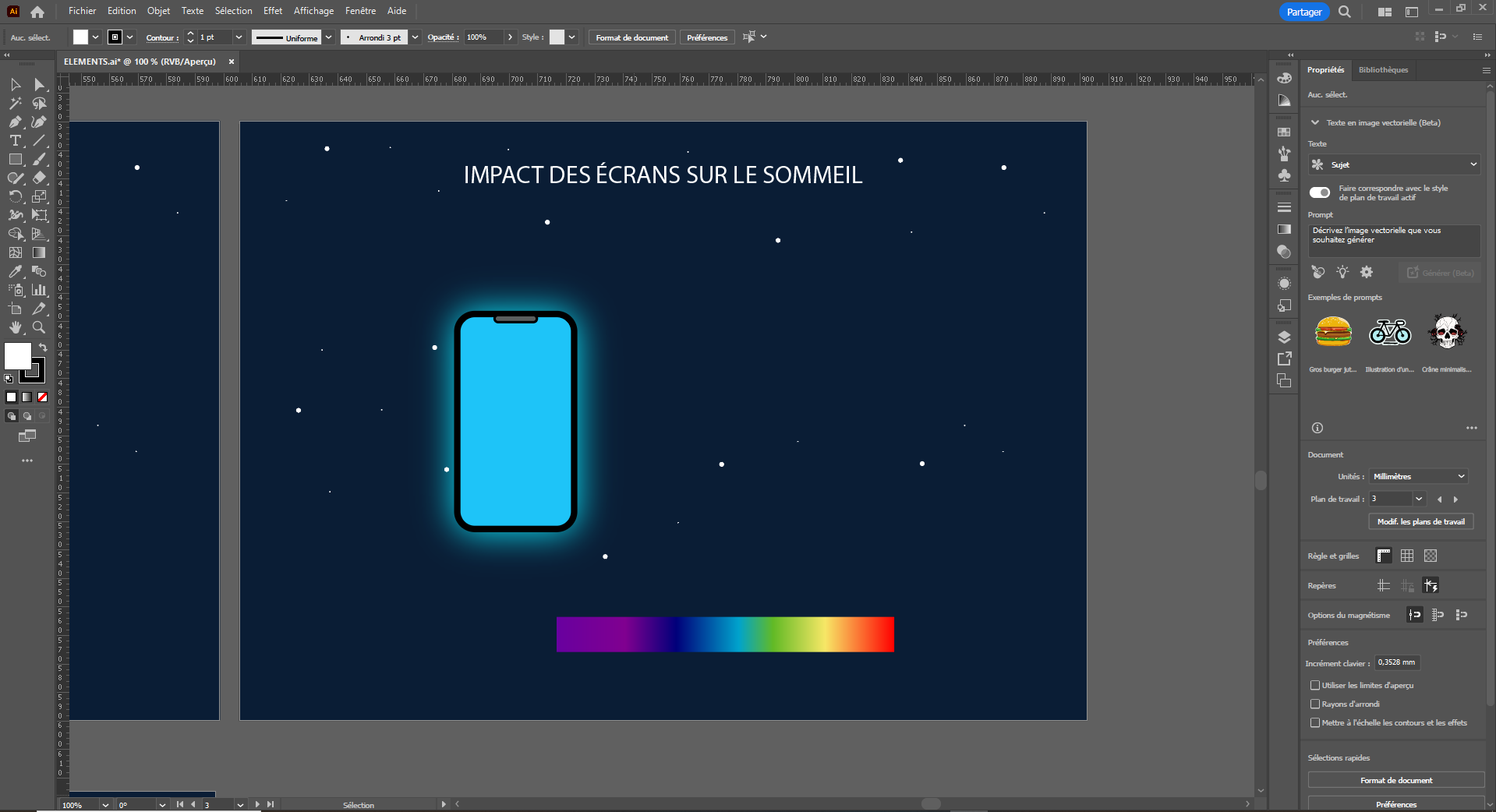Toggle show guides button

pos(1384,585)
